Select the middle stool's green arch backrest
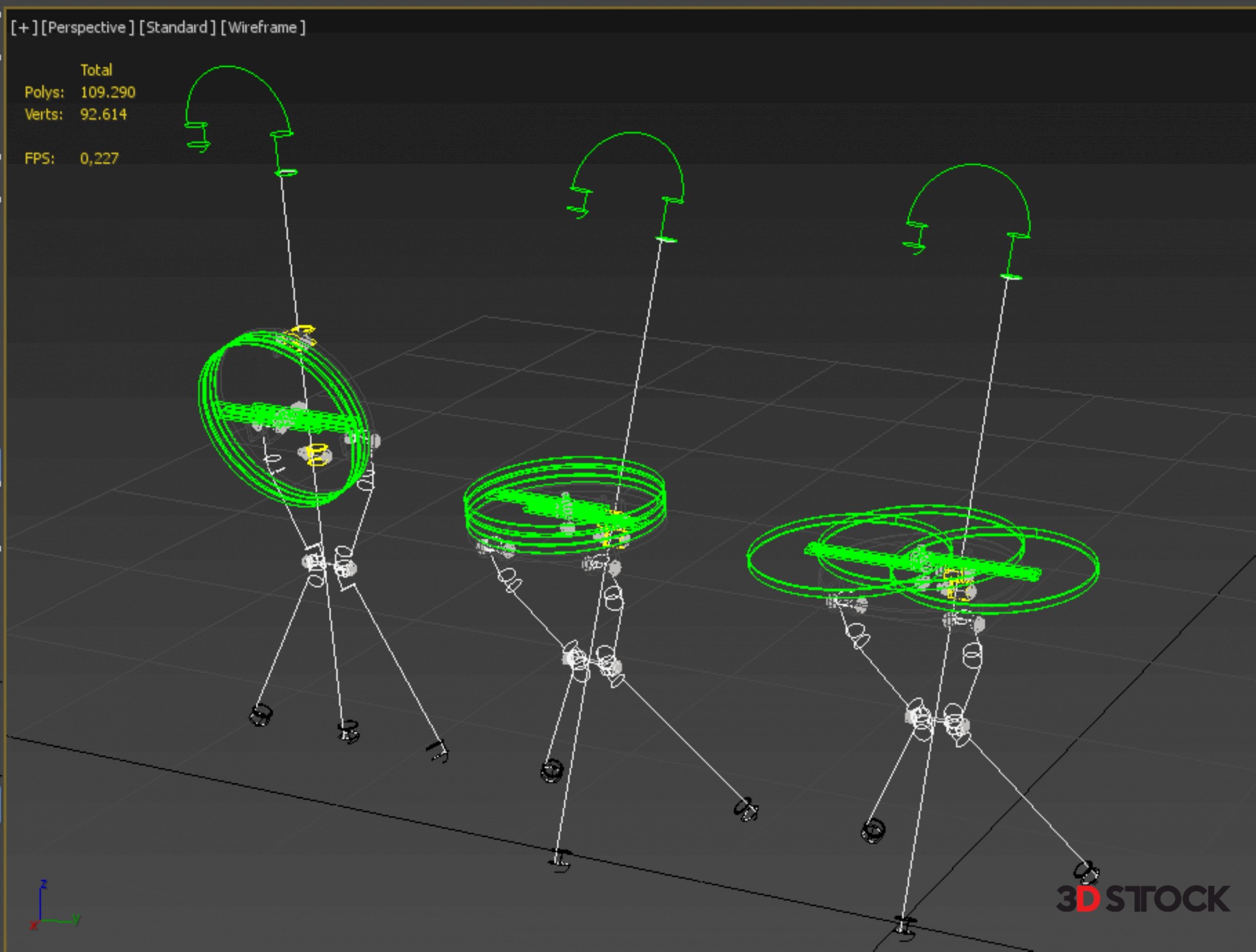The width and height of the screenshot is (1256, 952). point(633,133)
